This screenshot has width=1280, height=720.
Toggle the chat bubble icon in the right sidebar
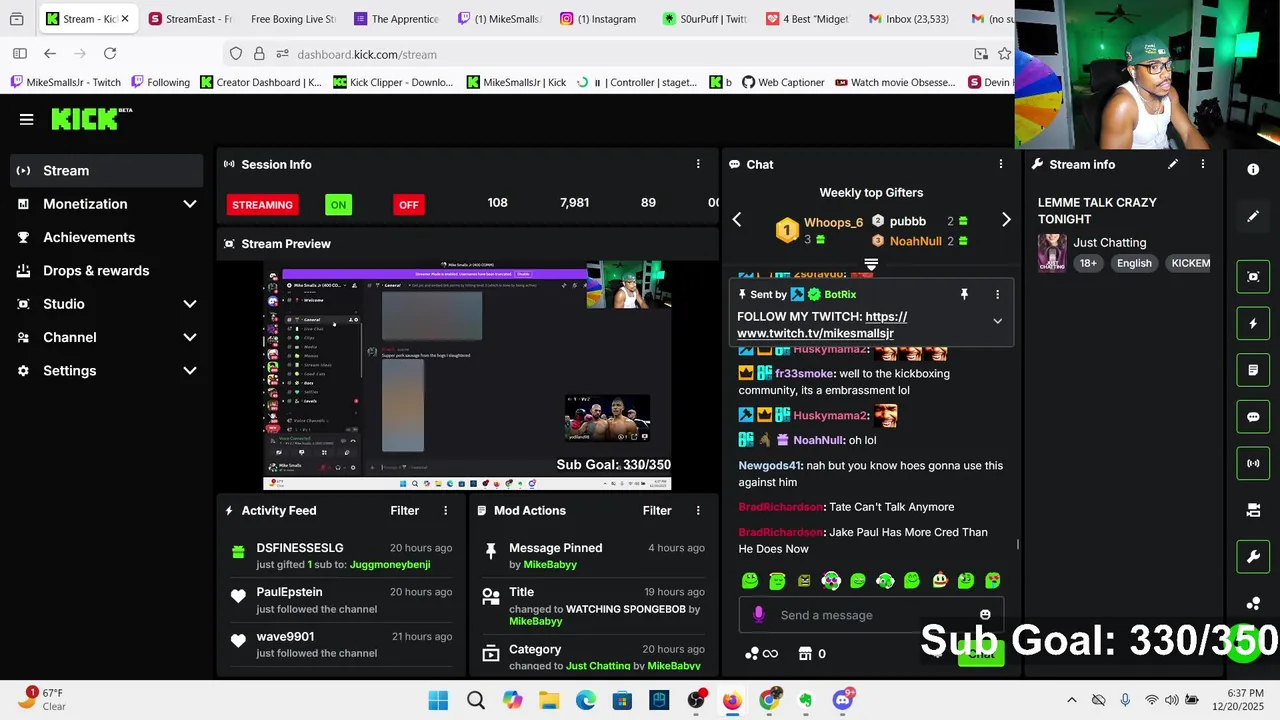1253,417
